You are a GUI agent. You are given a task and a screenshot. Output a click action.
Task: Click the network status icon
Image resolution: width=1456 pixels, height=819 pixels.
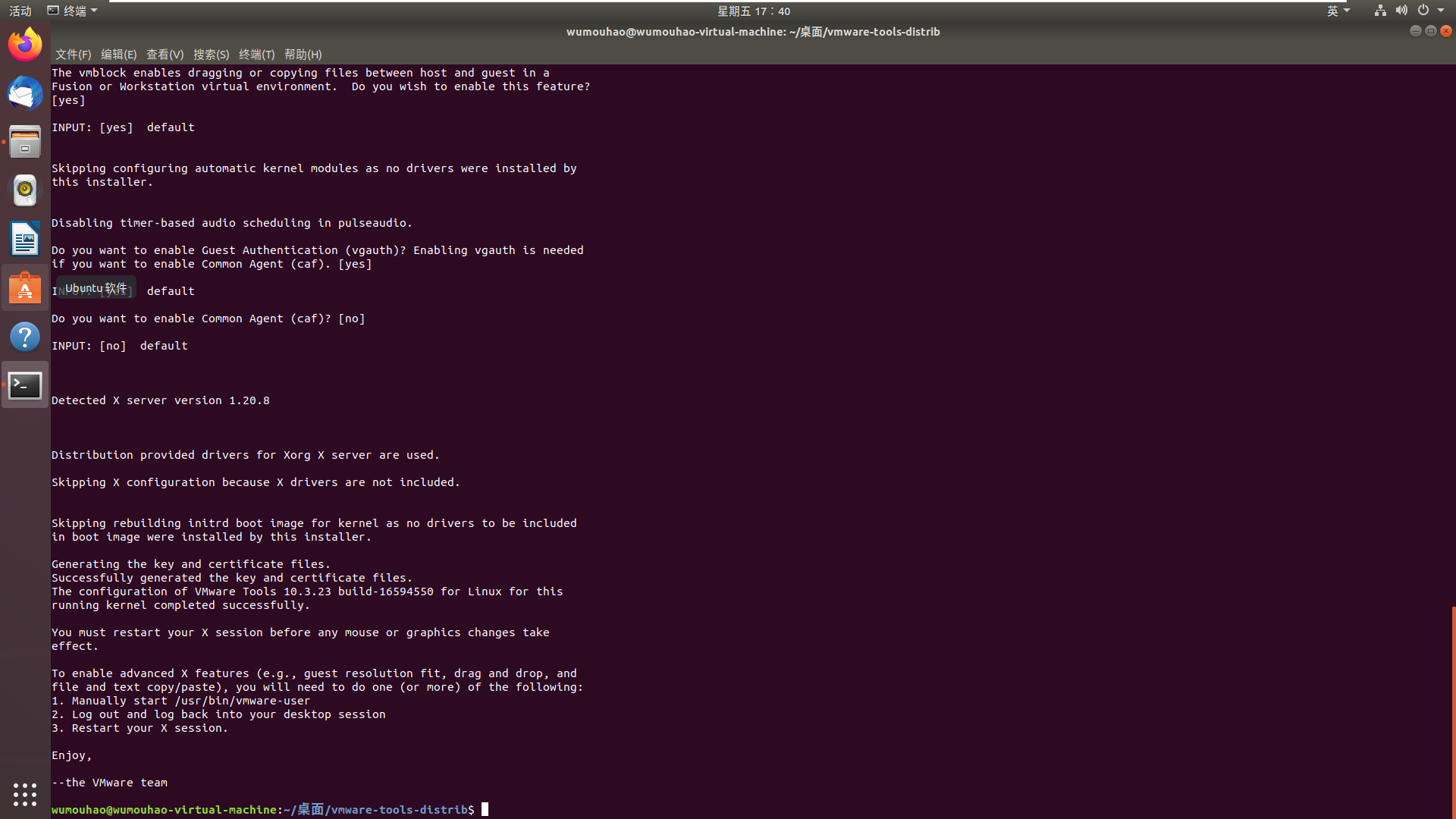pos(1380,11)
